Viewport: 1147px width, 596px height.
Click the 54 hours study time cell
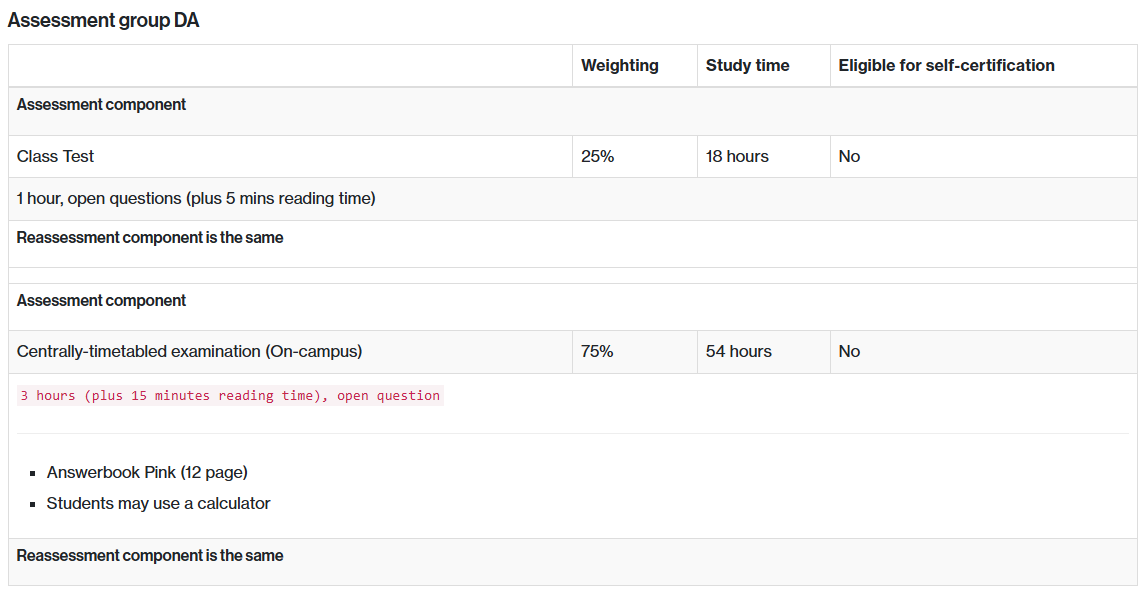tap(738, 352)
